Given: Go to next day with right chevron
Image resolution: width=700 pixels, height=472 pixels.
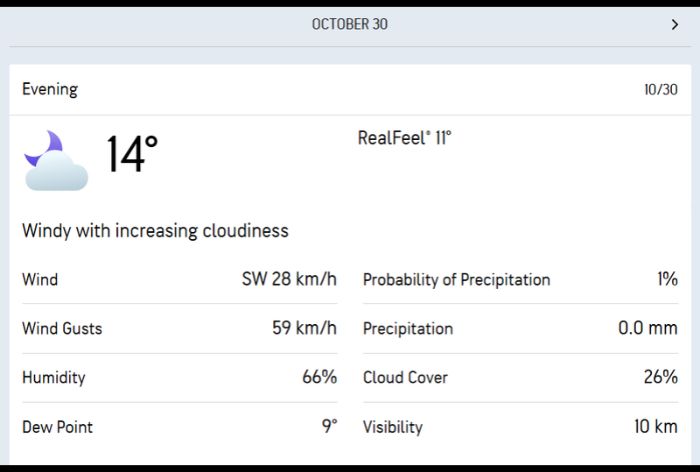Looking at the screenshot, I should 675,25.
